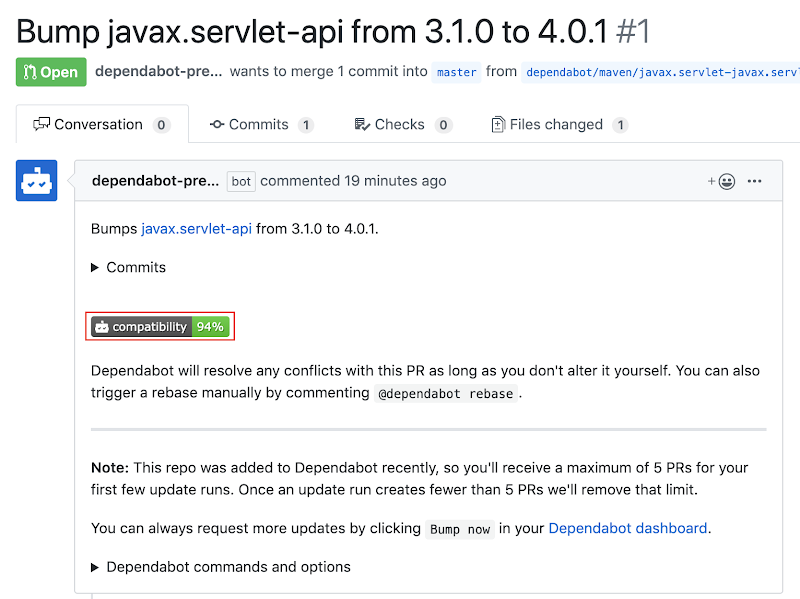Viewport: 800px width, 599px height.
Task: Open the Dependabot dashboard link
Action: [628, 528]
